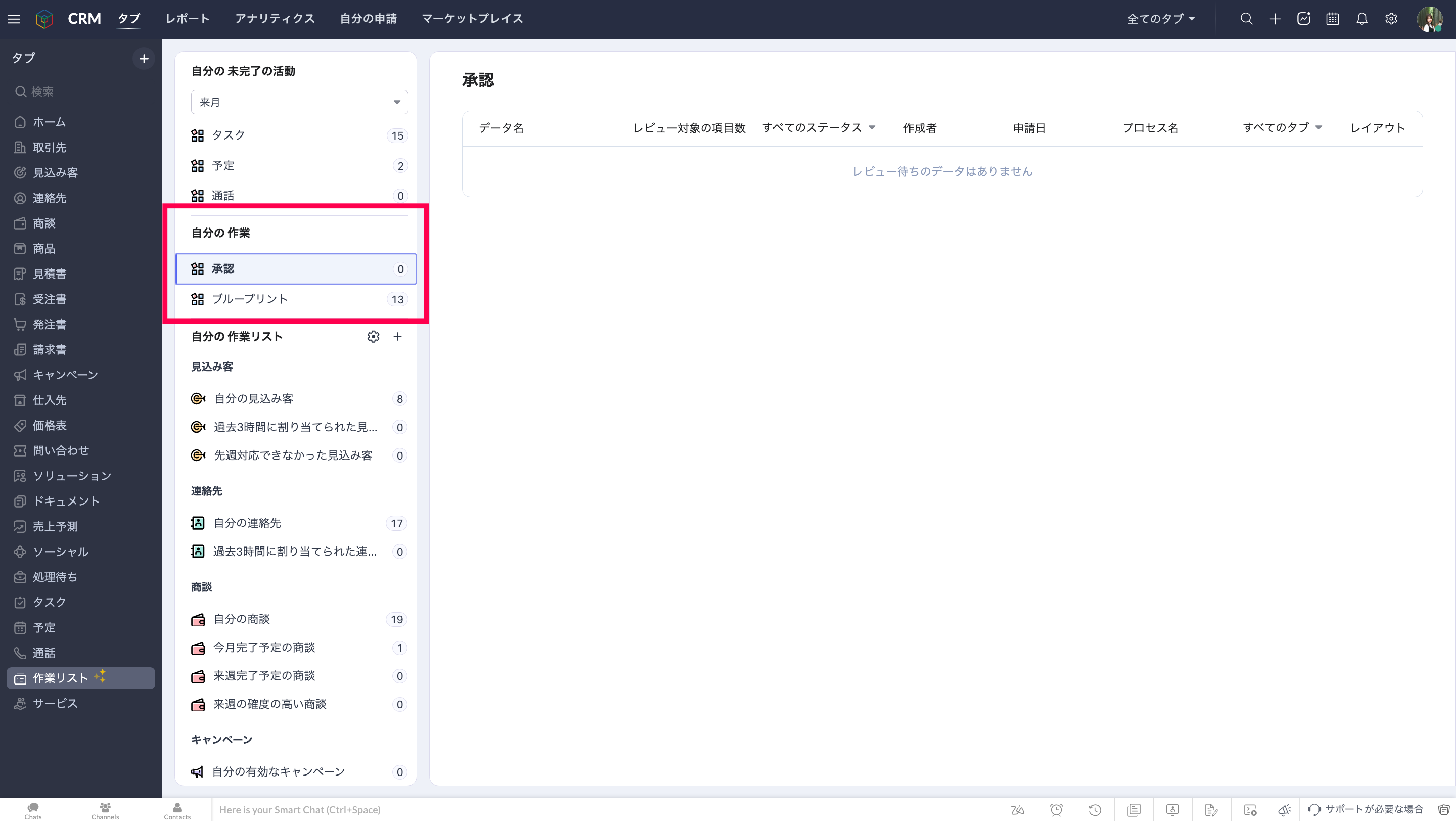Open the global search magnifier icon

[x=1246, y=19]
